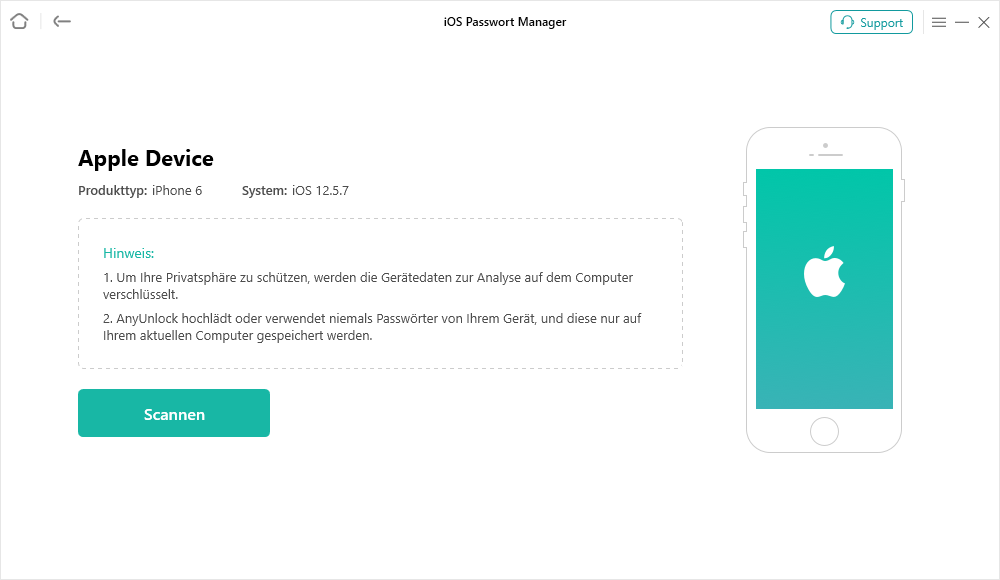This screenshot has width=1000, height=580.
Task: Click the Apple Device heading
Action: (146, 158)
